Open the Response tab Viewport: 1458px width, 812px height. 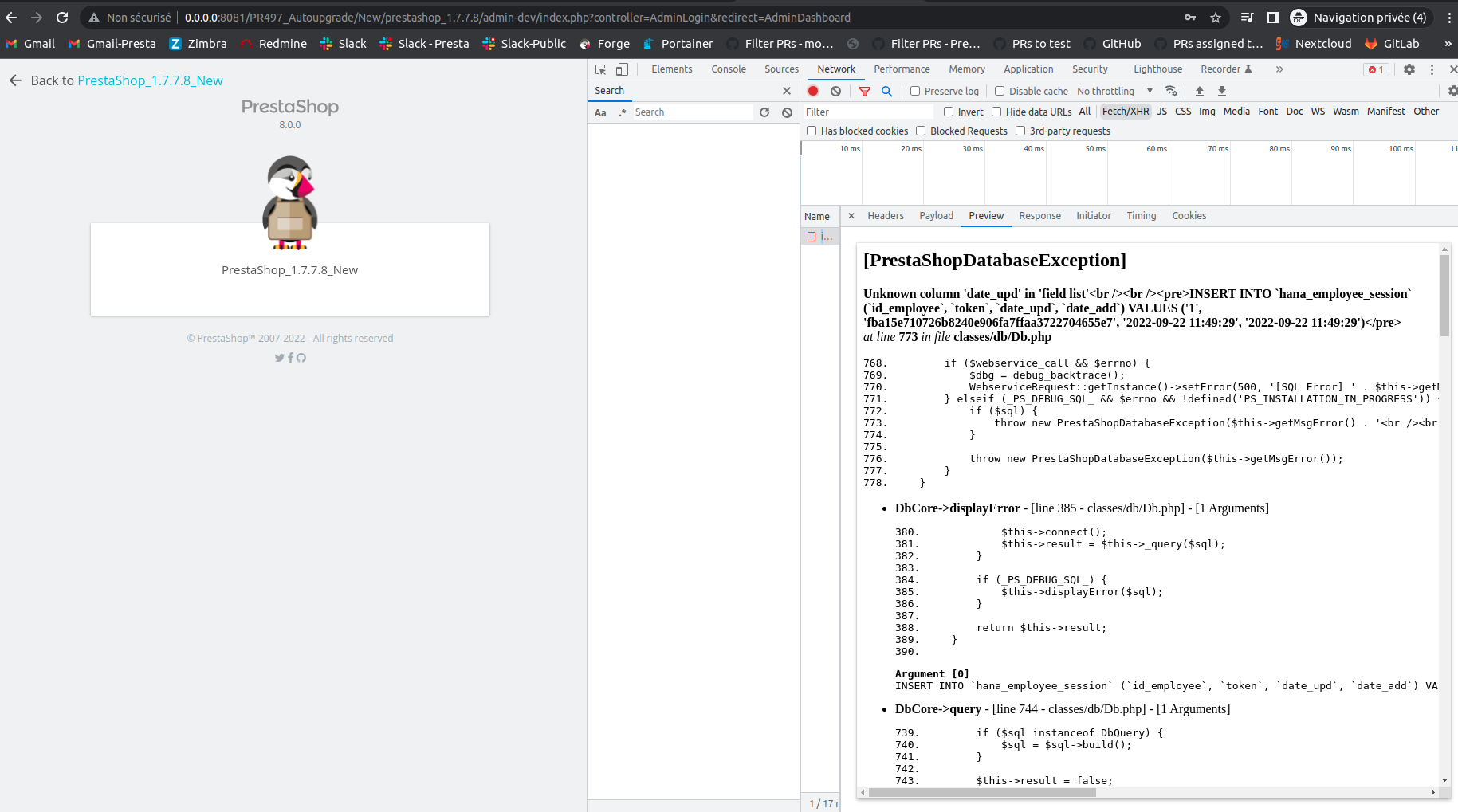(x=1039, y=215)
